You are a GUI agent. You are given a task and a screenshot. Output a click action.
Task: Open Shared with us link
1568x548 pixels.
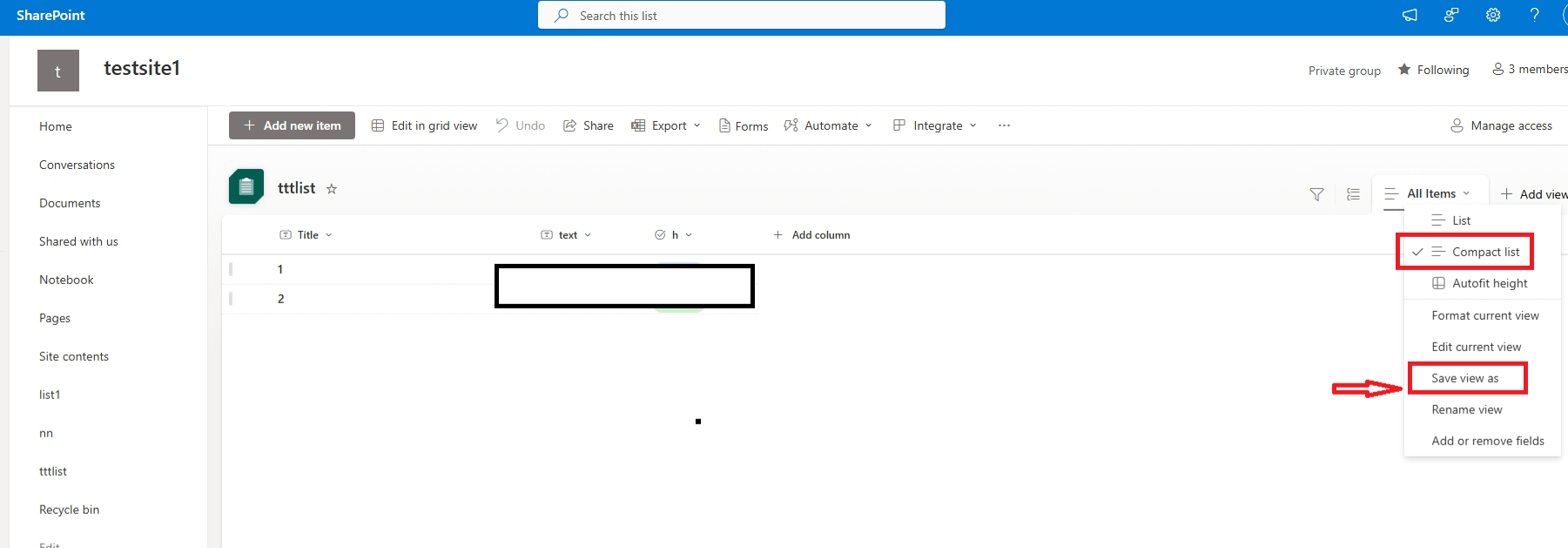coord(78,241)
